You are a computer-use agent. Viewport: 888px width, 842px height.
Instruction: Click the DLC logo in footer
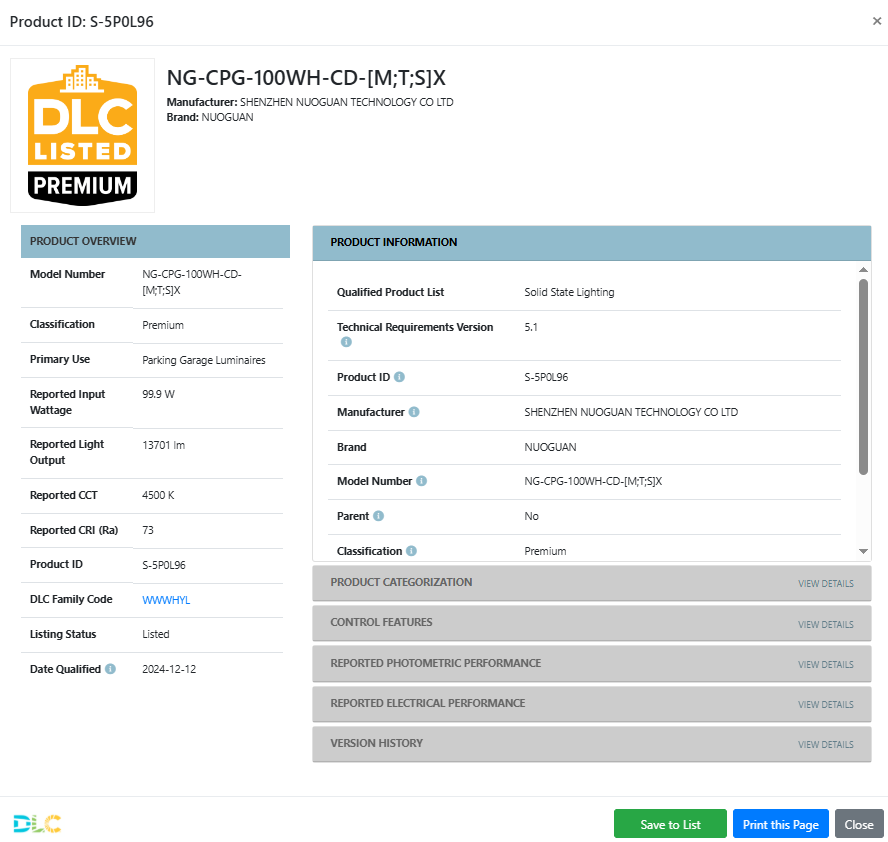(x=37, y=823)
